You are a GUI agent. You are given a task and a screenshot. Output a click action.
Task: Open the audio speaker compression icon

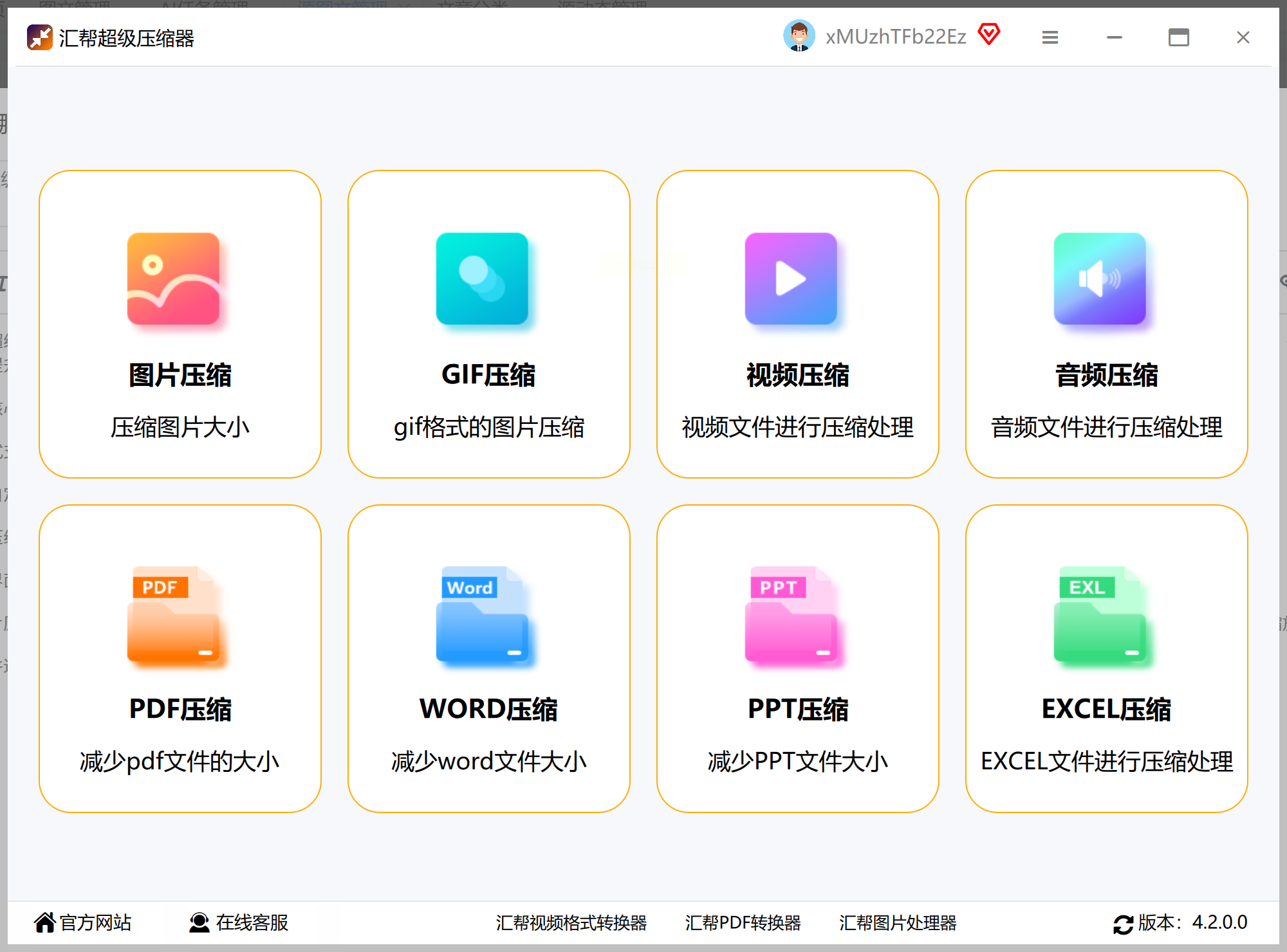pos(1100,279)
